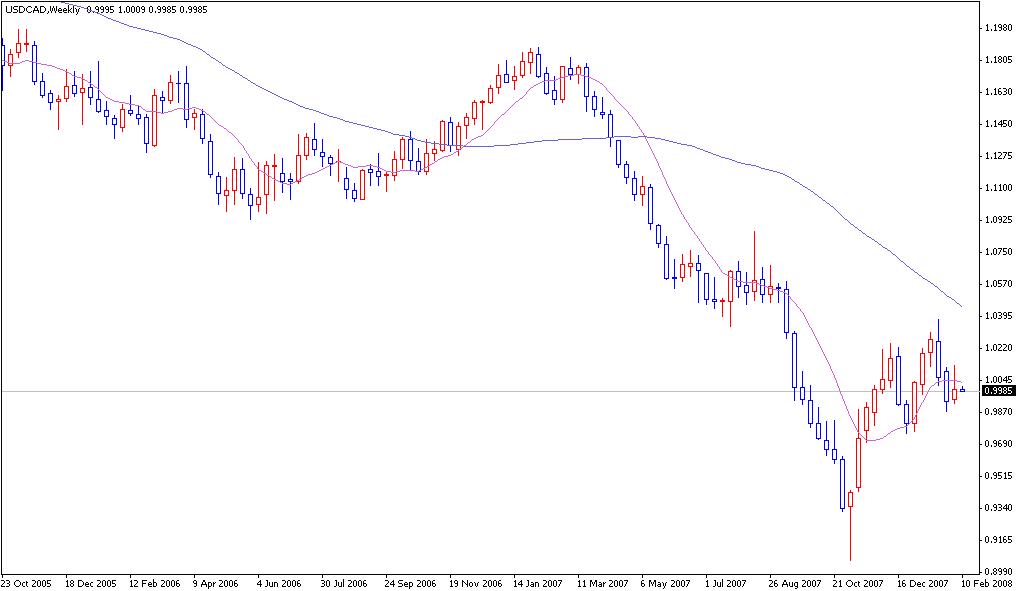The width and height of the screenshot is (1017, 591).
Task: Click the 10 Feb 2008 date label
Action: (x=986, y=583)
